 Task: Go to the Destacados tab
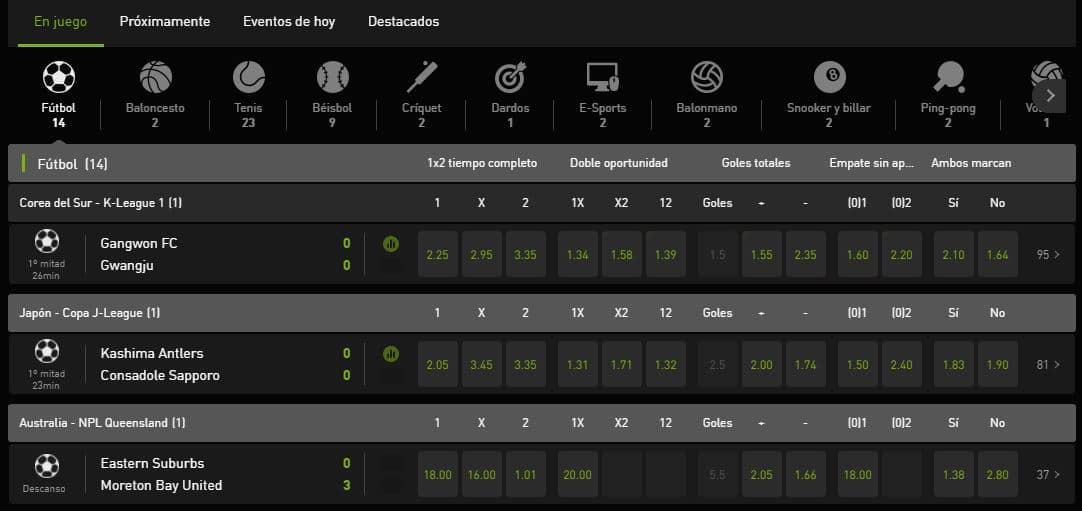403,21
